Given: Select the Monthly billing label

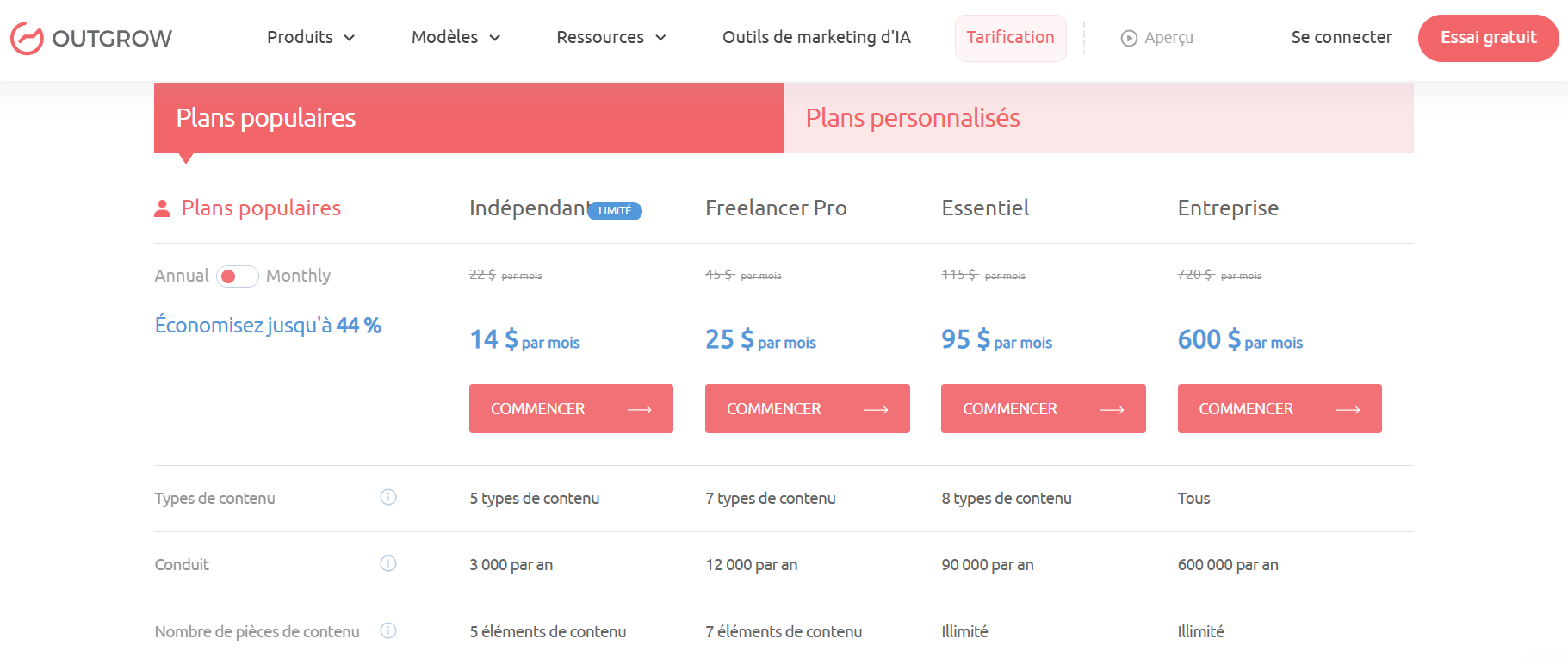Looking at the screenshot, I should [298, 276].
